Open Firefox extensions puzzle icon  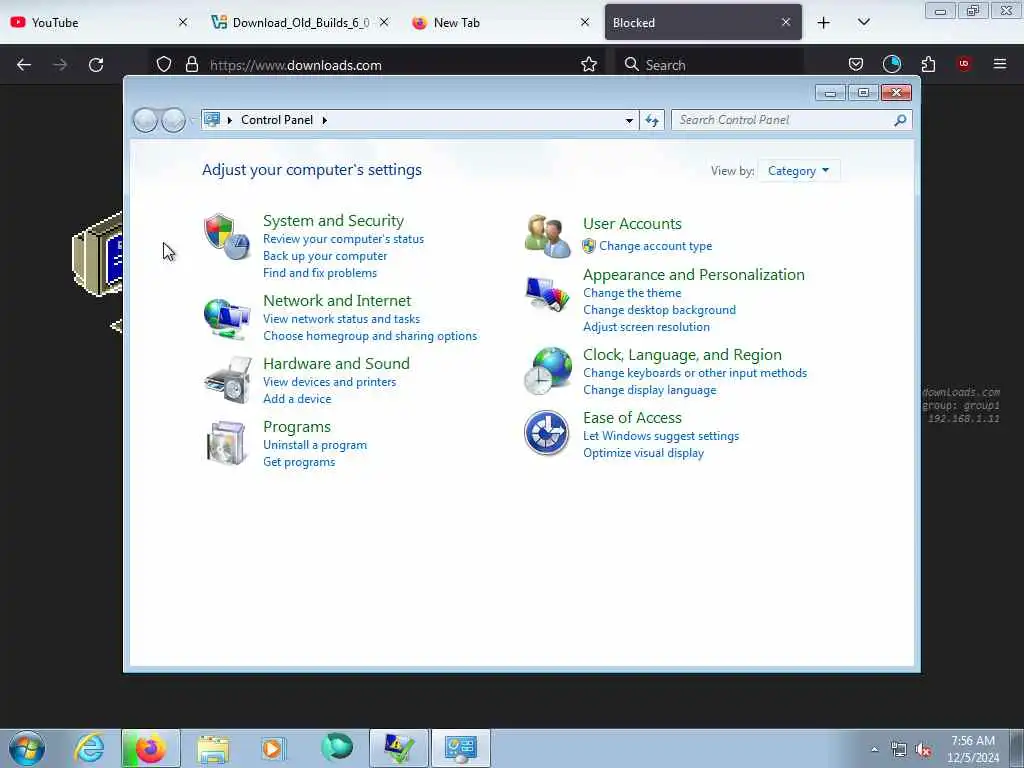(928, 64)
